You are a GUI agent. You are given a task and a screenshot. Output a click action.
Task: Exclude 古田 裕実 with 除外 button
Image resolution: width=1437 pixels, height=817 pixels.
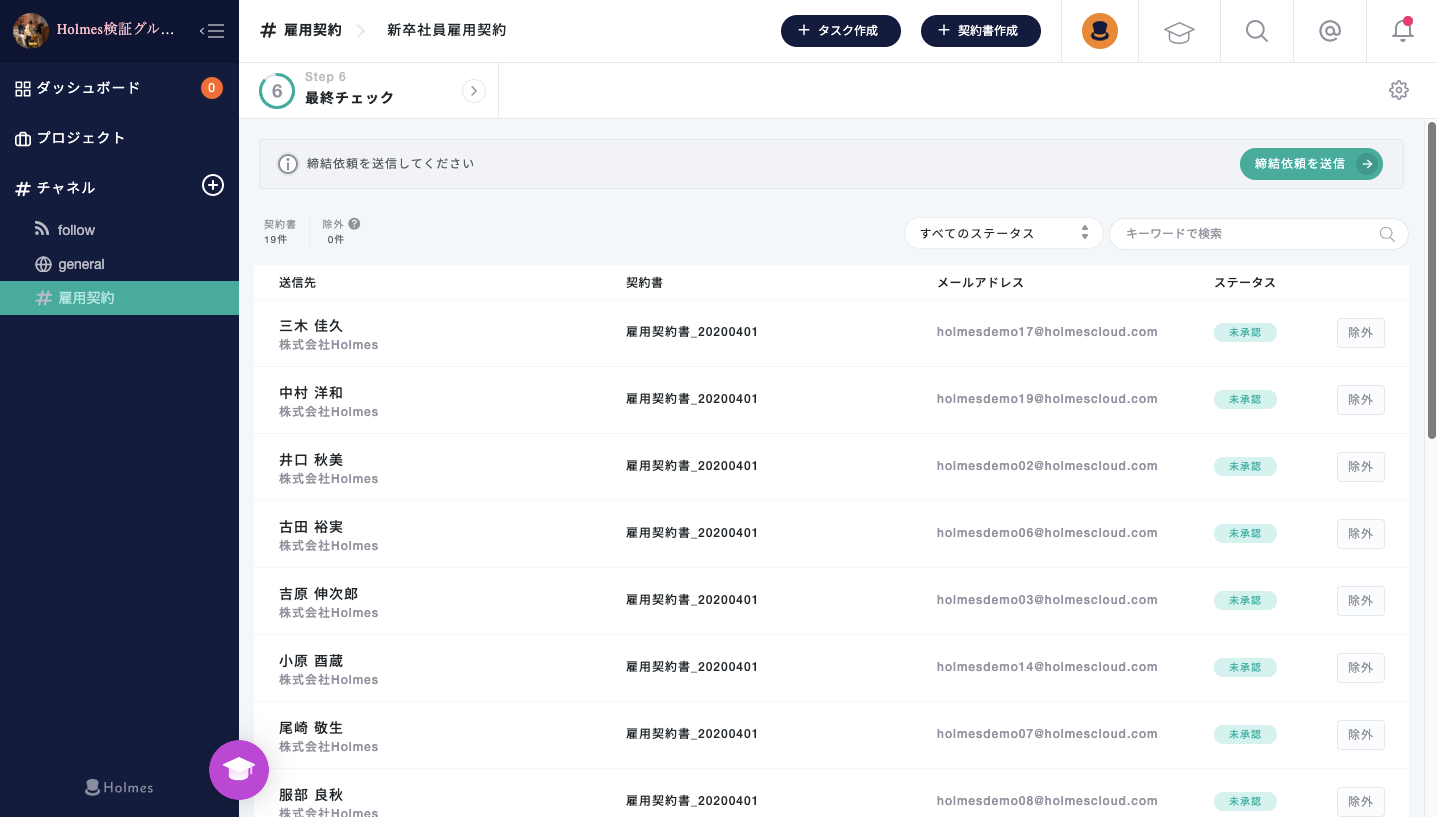1360,534
